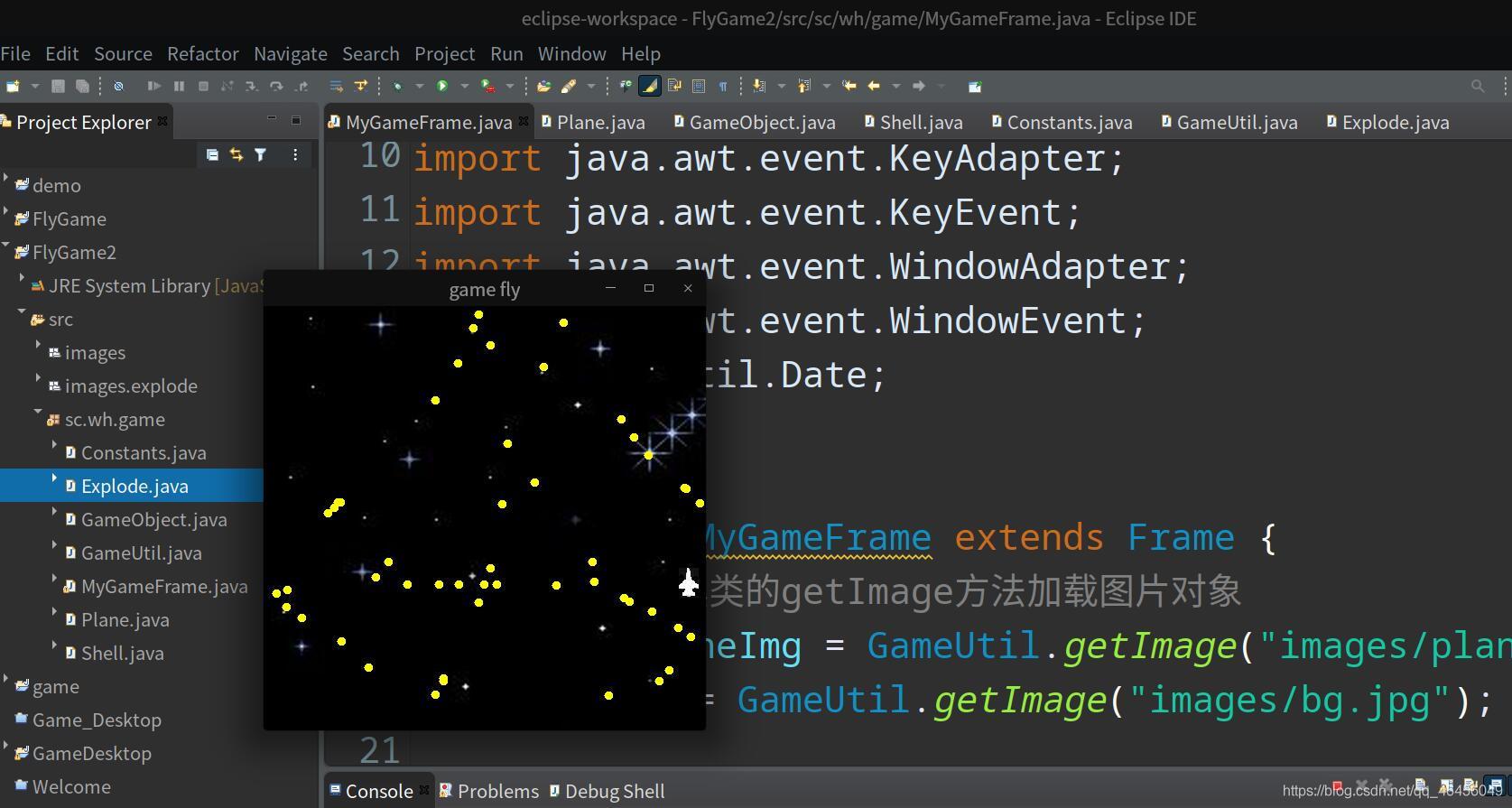Switch to the Shell.java editor tab

click(914, 122)
